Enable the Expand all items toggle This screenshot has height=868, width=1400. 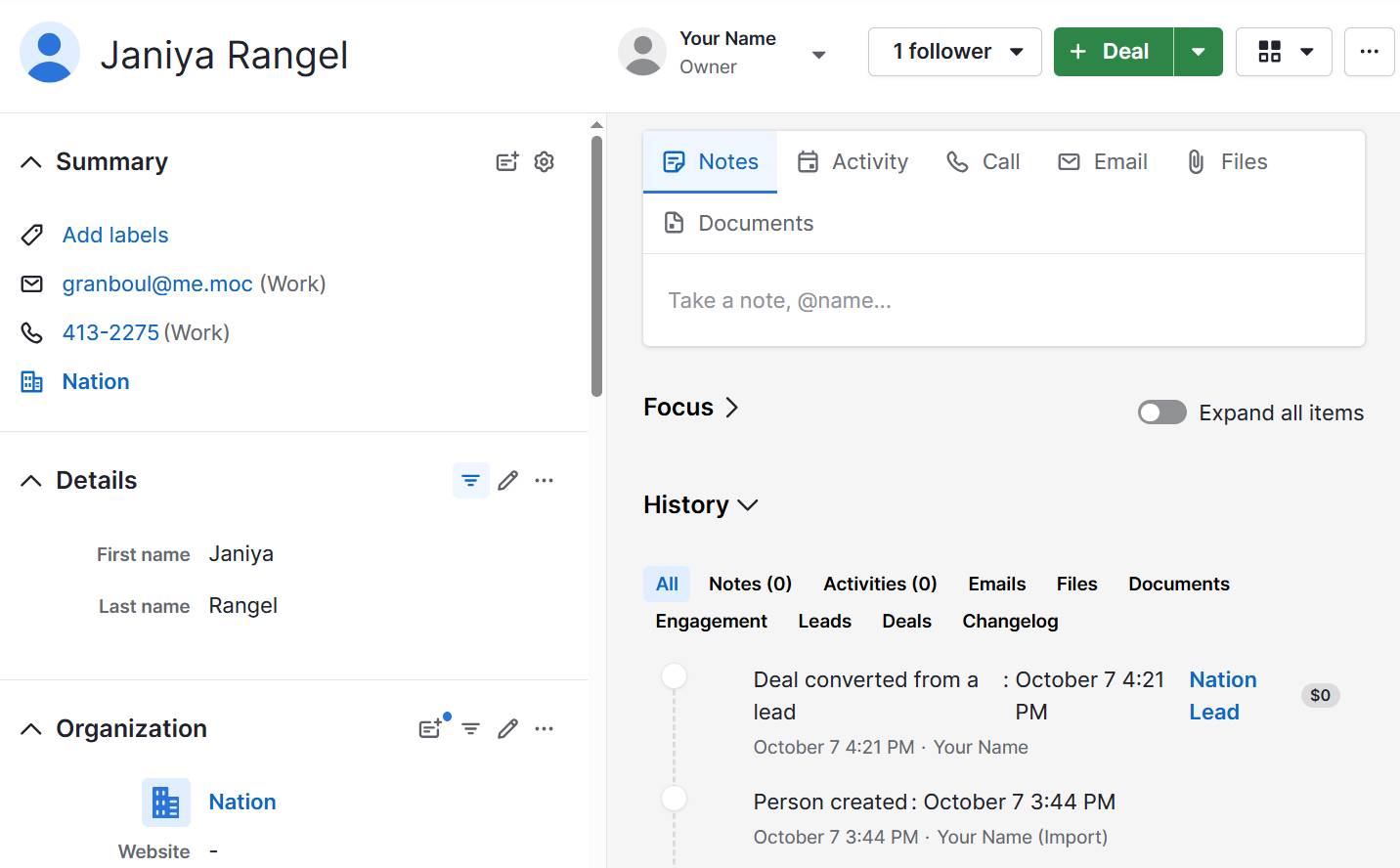[1161, 412]
